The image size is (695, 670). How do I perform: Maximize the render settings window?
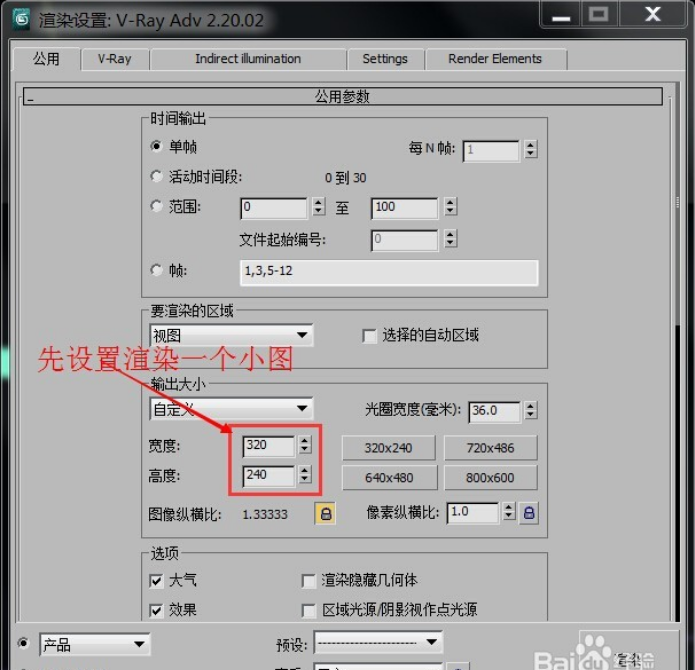click(598, 15)
